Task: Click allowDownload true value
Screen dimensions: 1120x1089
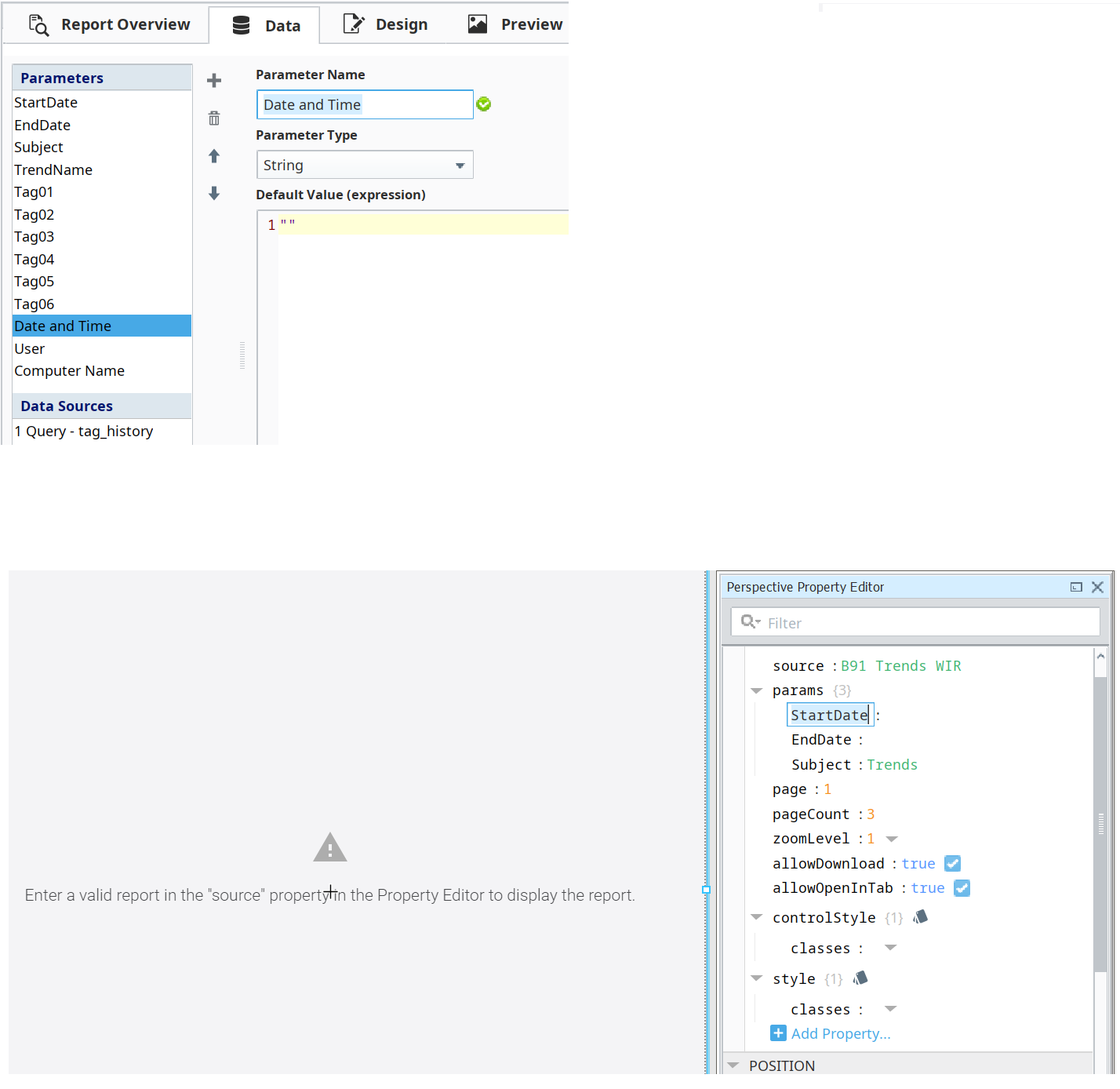Action: (918, 864)
